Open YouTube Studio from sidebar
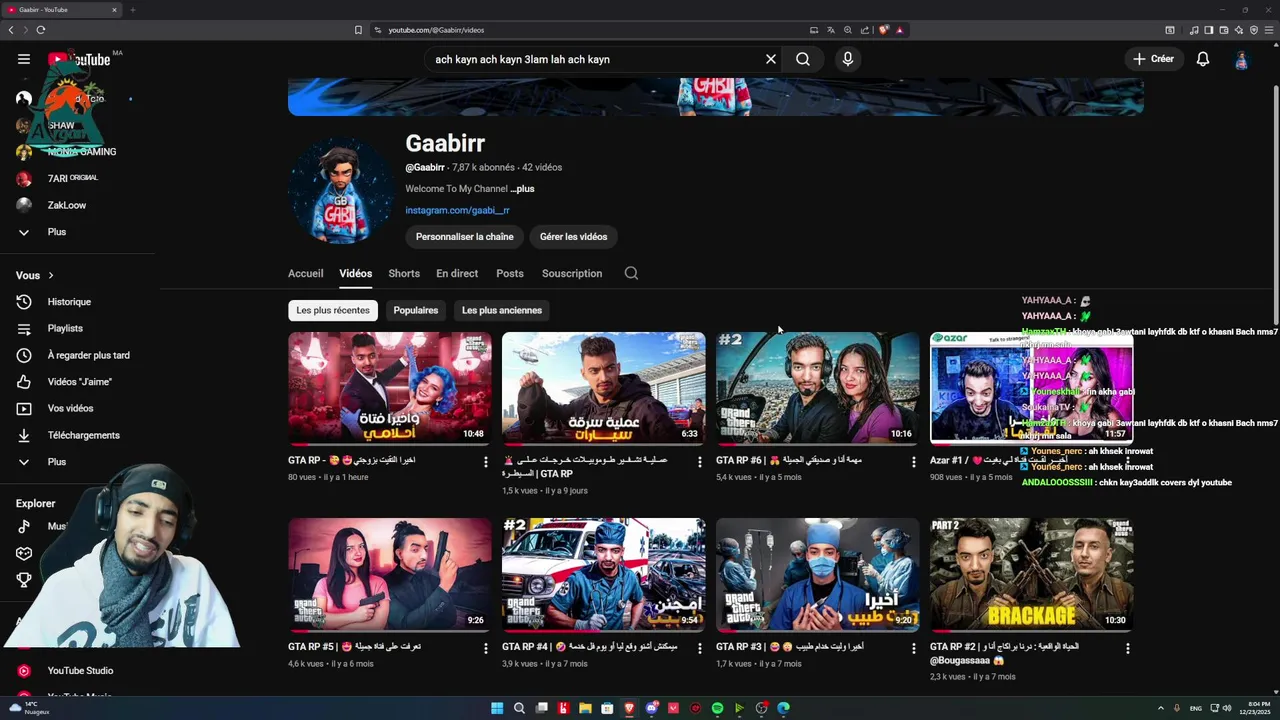1280x720 pixels. tap(78, 671)
